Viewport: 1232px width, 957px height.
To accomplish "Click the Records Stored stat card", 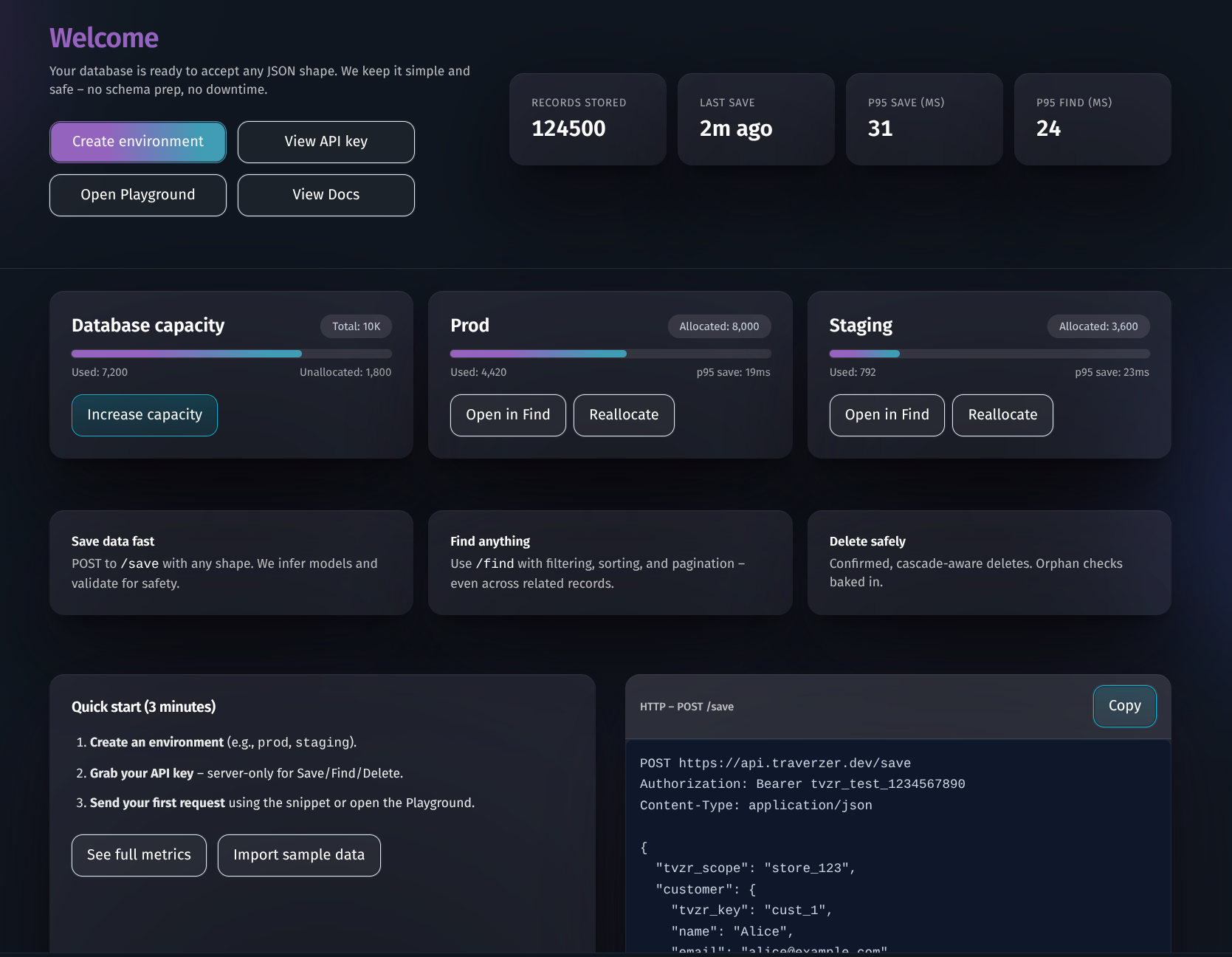I will click(x=588, y=118).
